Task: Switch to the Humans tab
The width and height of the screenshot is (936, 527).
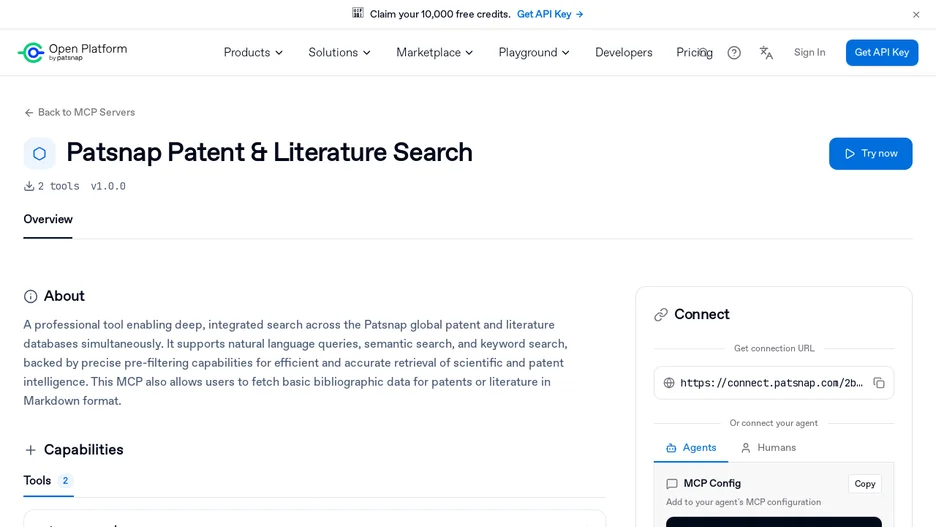Action: (768, 448)
